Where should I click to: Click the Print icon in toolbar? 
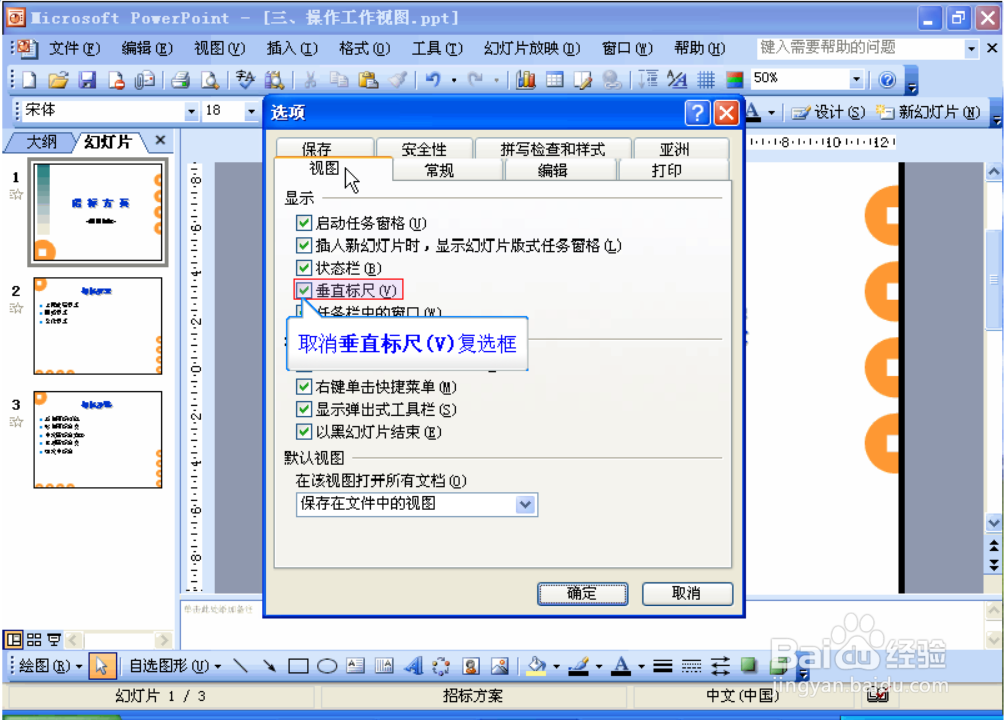click(181, 80)
